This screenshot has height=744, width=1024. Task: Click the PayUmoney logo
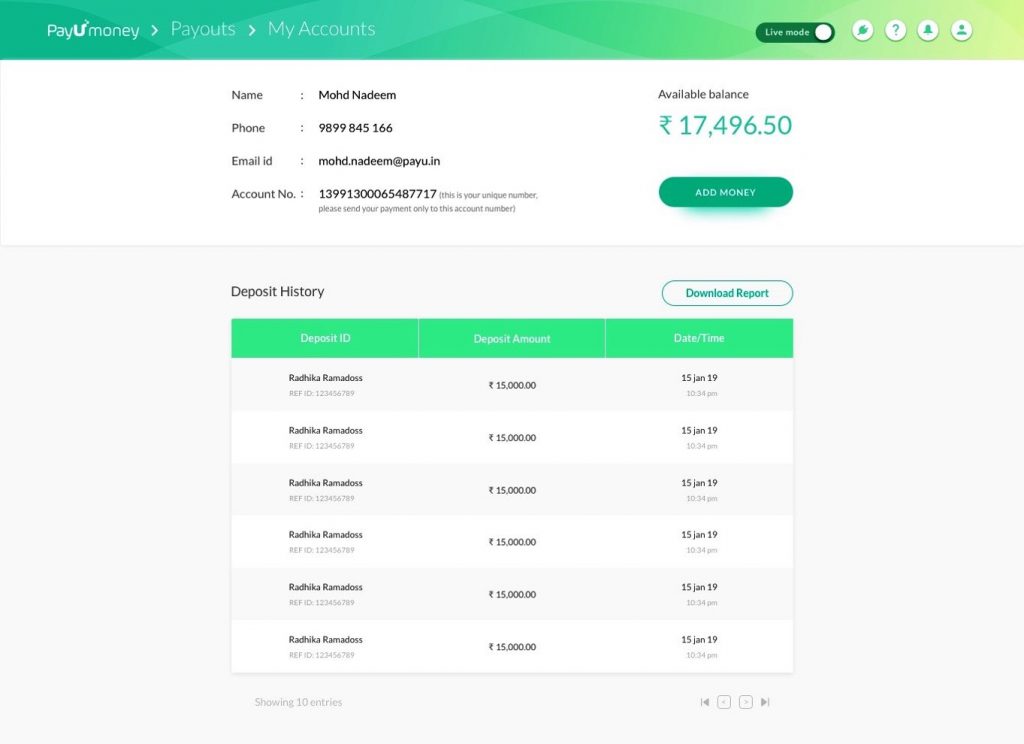coord(92,30)
